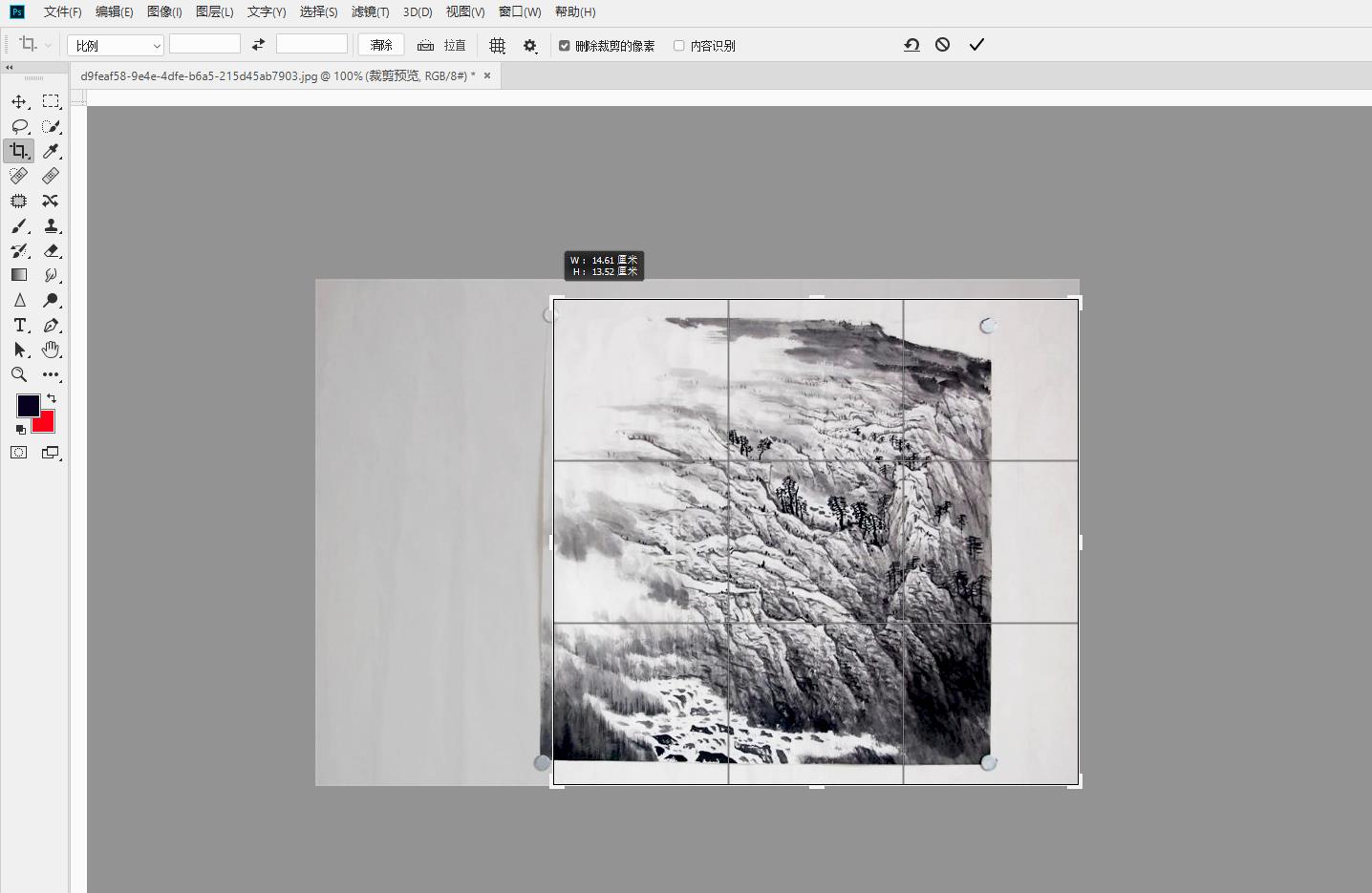Select the Eyedropper tool
This screenshot has width=1372, height=893.
pyautogui.click(x=51, y=151)
